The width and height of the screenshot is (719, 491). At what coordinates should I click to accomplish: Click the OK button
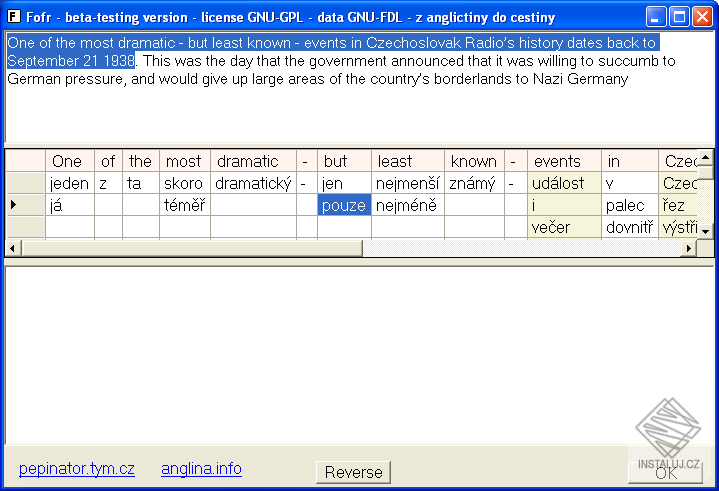[x=665, y=472]
